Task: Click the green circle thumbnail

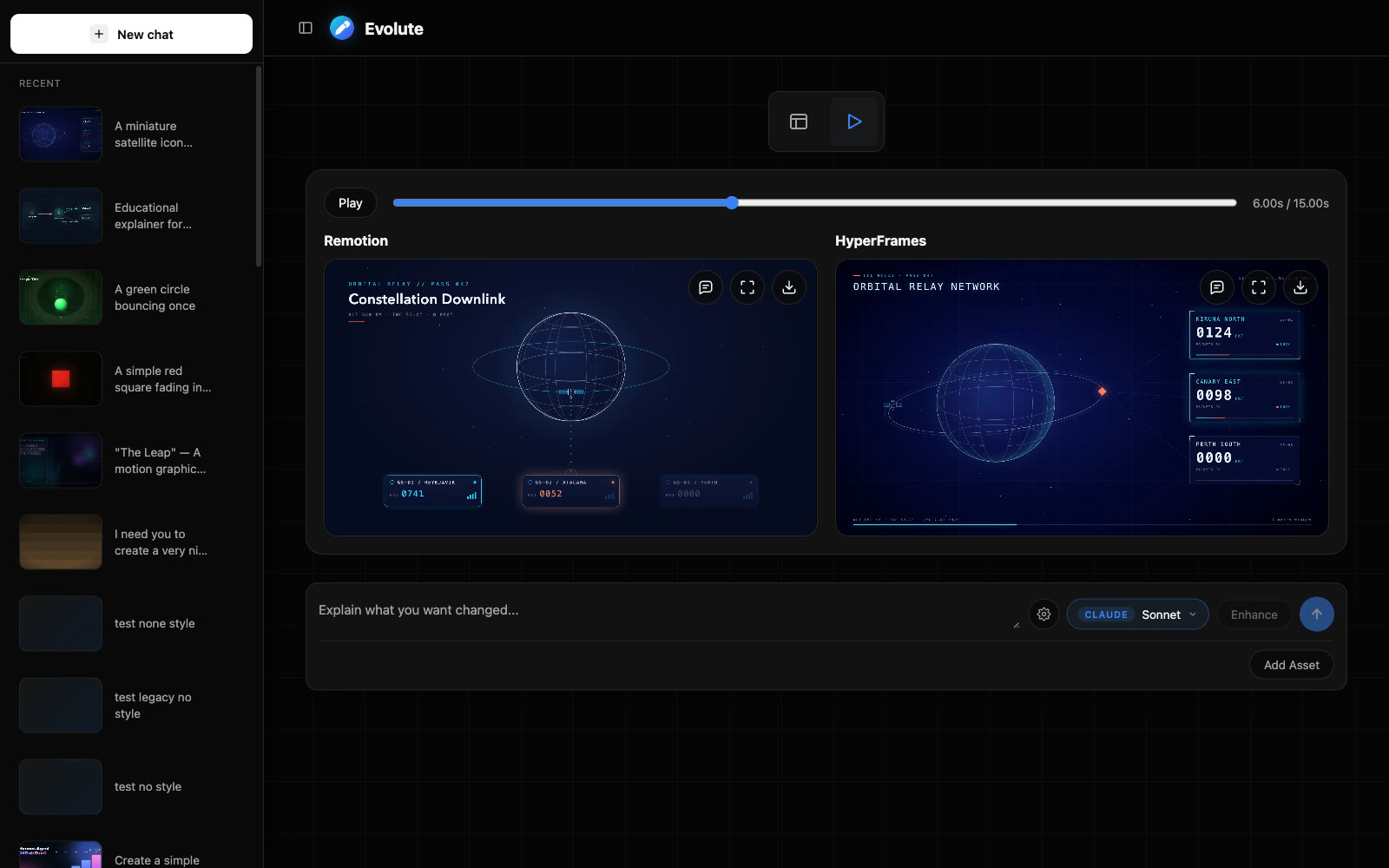Action: pyautogui.click(x=61, y=297)
